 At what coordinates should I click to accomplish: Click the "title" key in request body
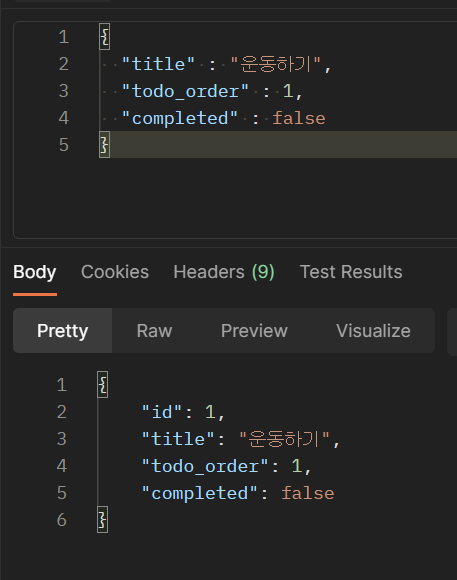(158, 64)
